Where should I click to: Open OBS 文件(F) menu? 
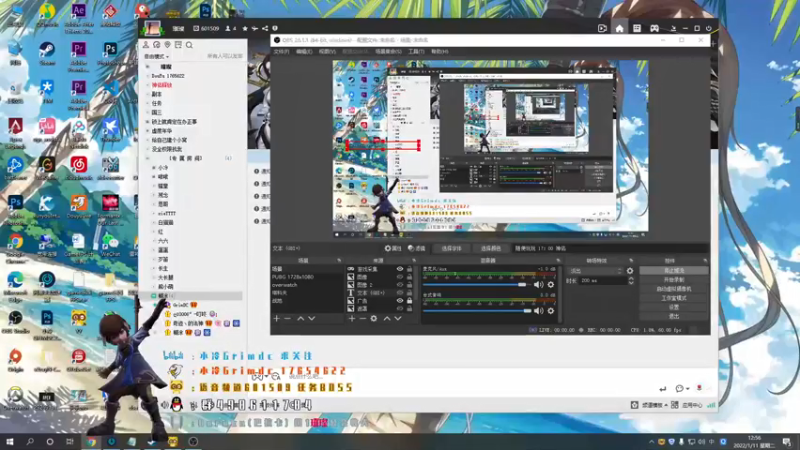[281, 52]
